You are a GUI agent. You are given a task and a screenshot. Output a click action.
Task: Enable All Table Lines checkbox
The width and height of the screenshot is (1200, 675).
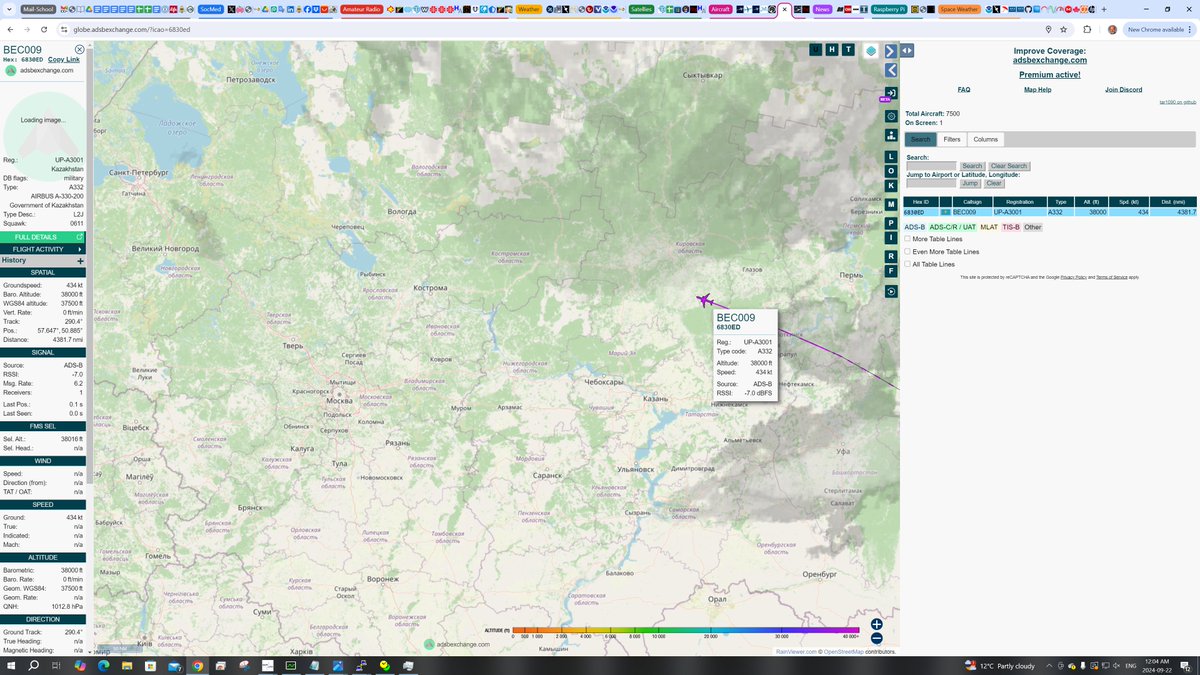[908, 264]
